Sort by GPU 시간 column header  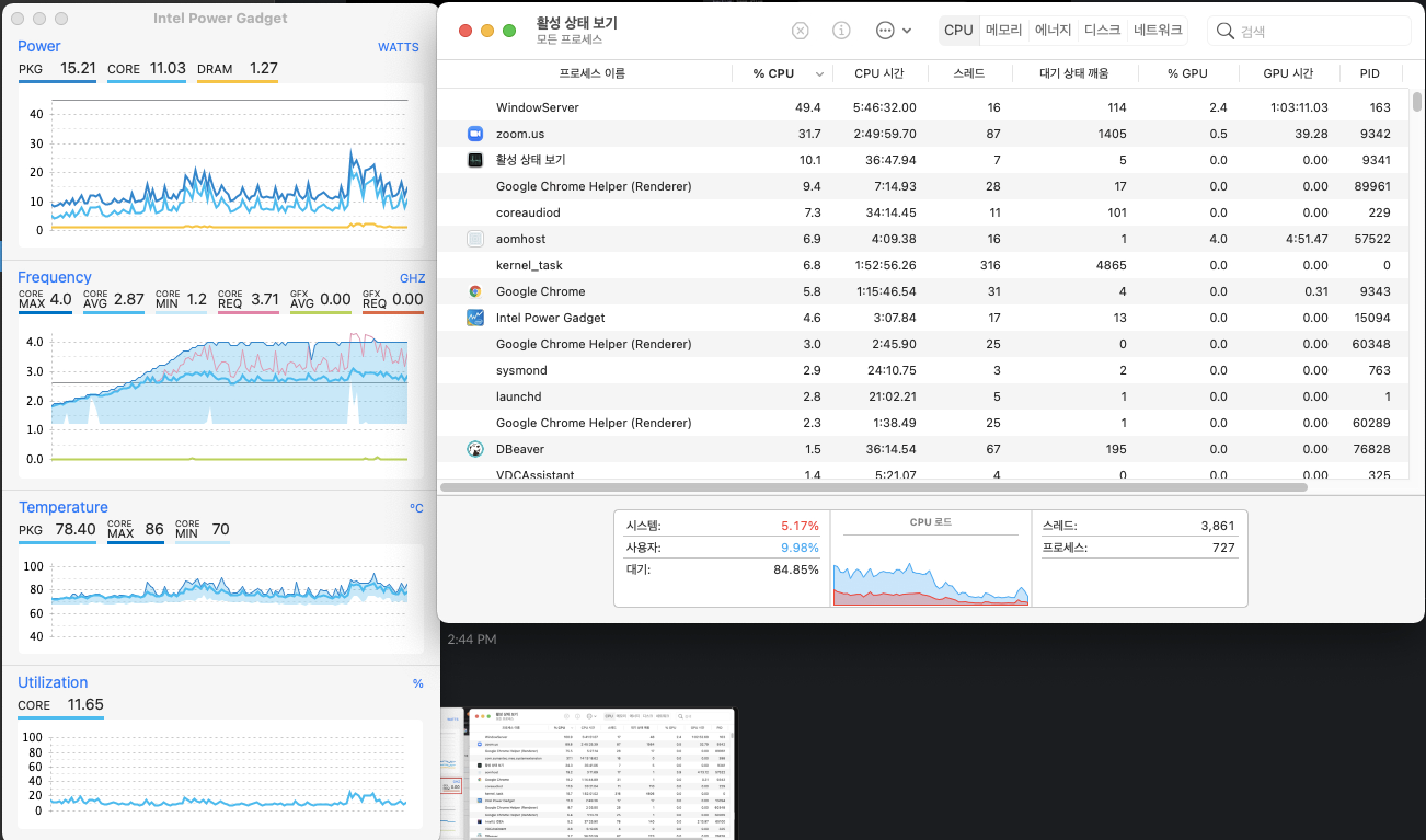tap(1288, 73)
